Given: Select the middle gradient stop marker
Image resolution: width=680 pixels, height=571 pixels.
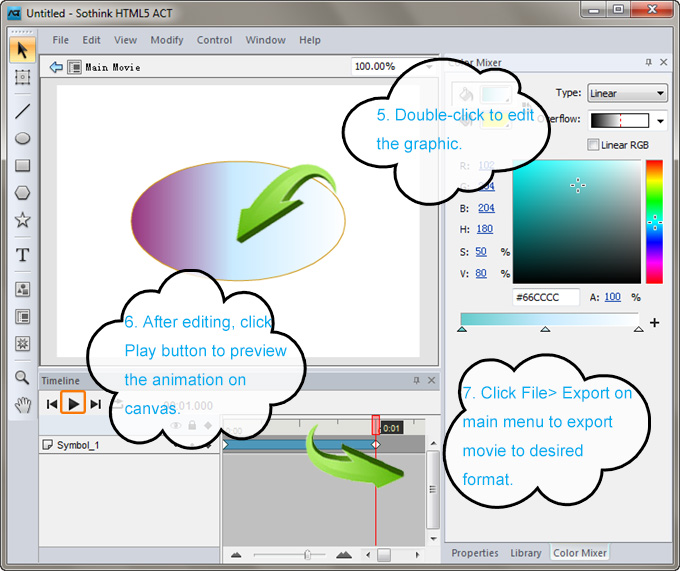Looking at the screenshot, I should 545,329.
